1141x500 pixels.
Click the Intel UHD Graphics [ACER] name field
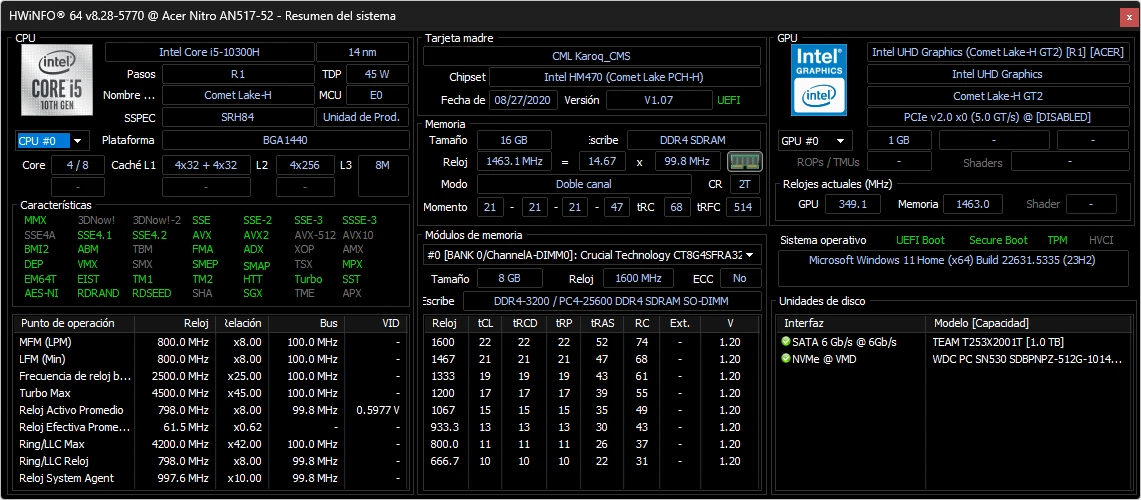(x=997, y=52)
